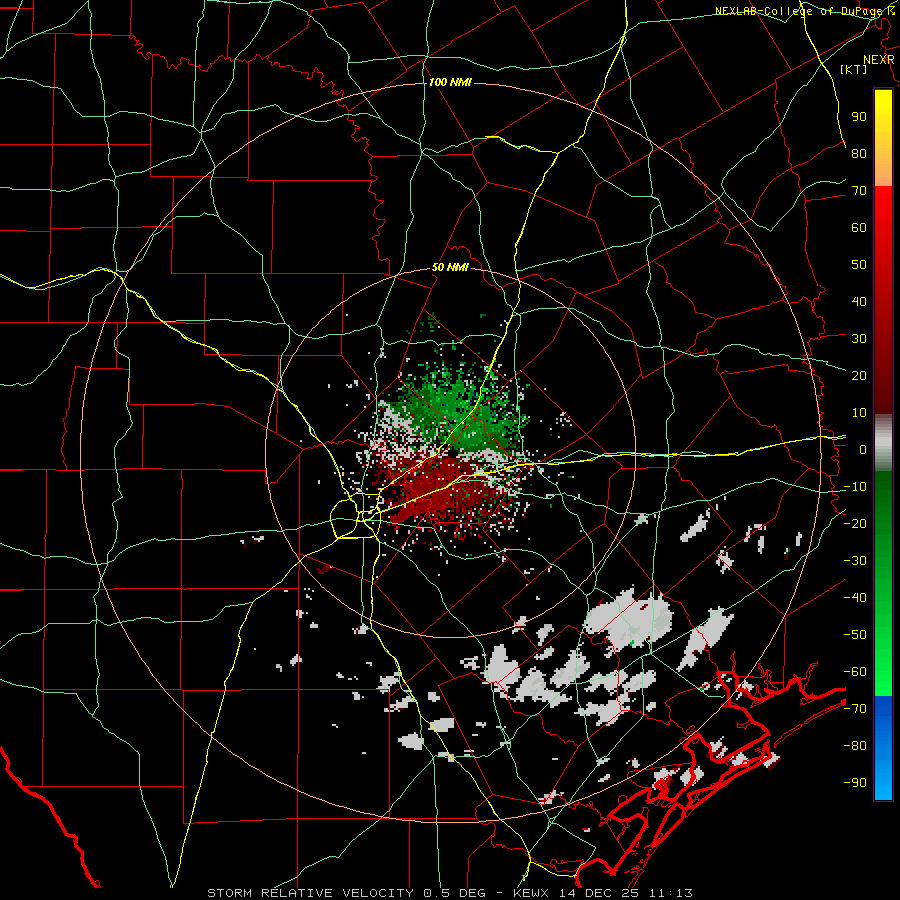
Task: Click the -90 value on the color scale
Action: click(x=855, y=783)
